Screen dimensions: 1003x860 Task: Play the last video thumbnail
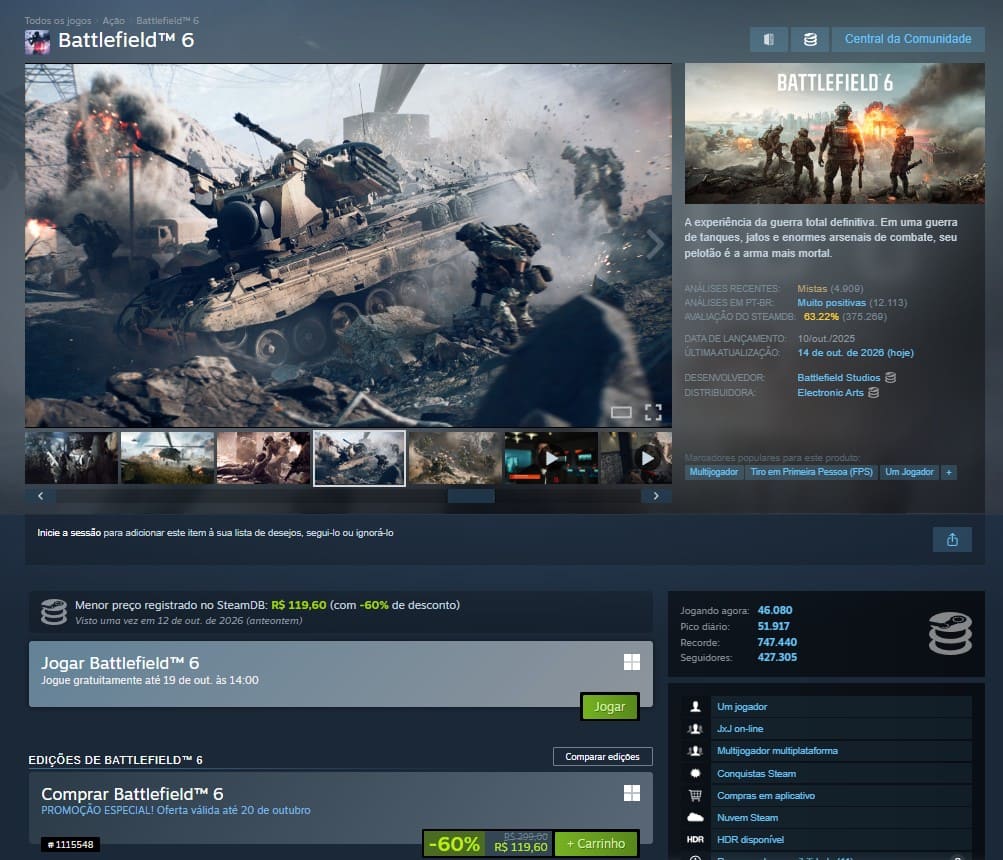(636, 458)
